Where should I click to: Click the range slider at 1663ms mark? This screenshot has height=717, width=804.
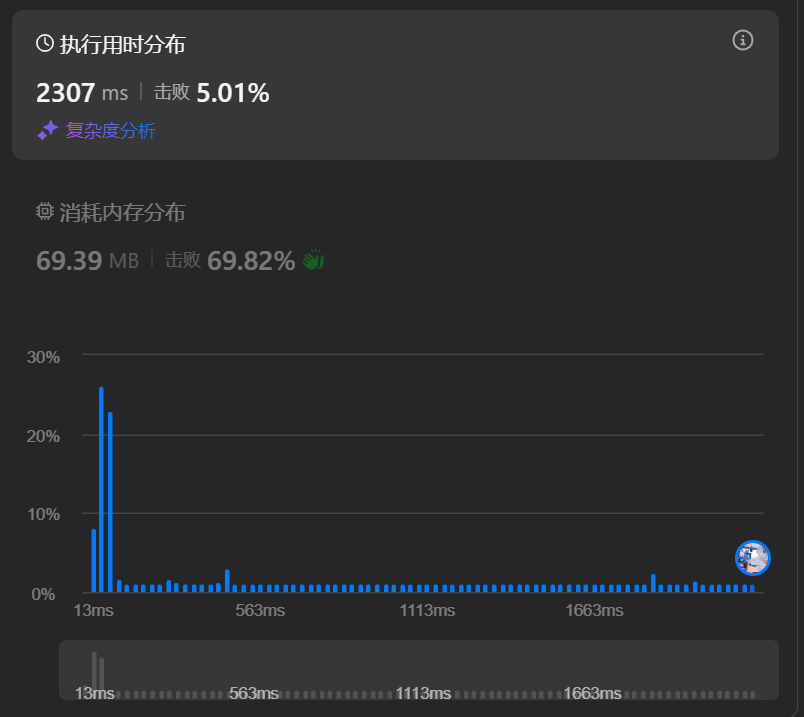click(x=592, y=693)
